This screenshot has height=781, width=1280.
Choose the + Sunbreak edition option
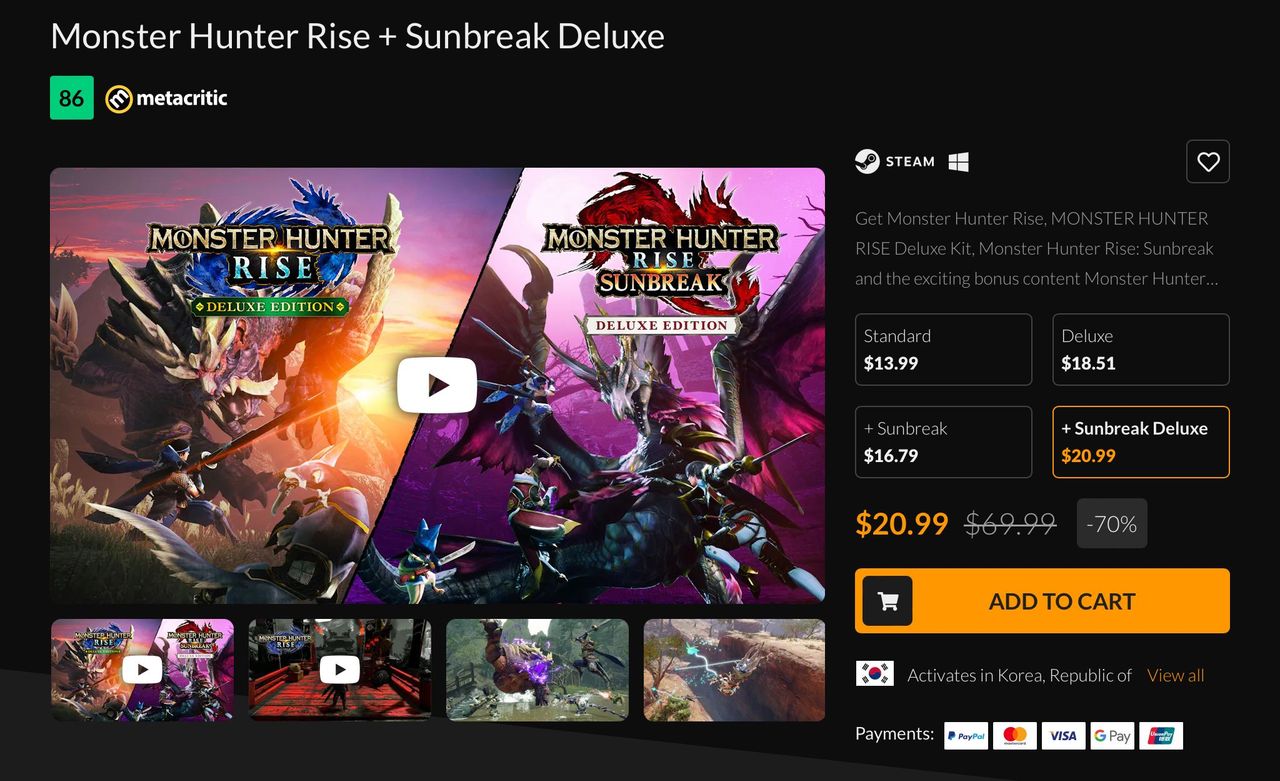943,442
